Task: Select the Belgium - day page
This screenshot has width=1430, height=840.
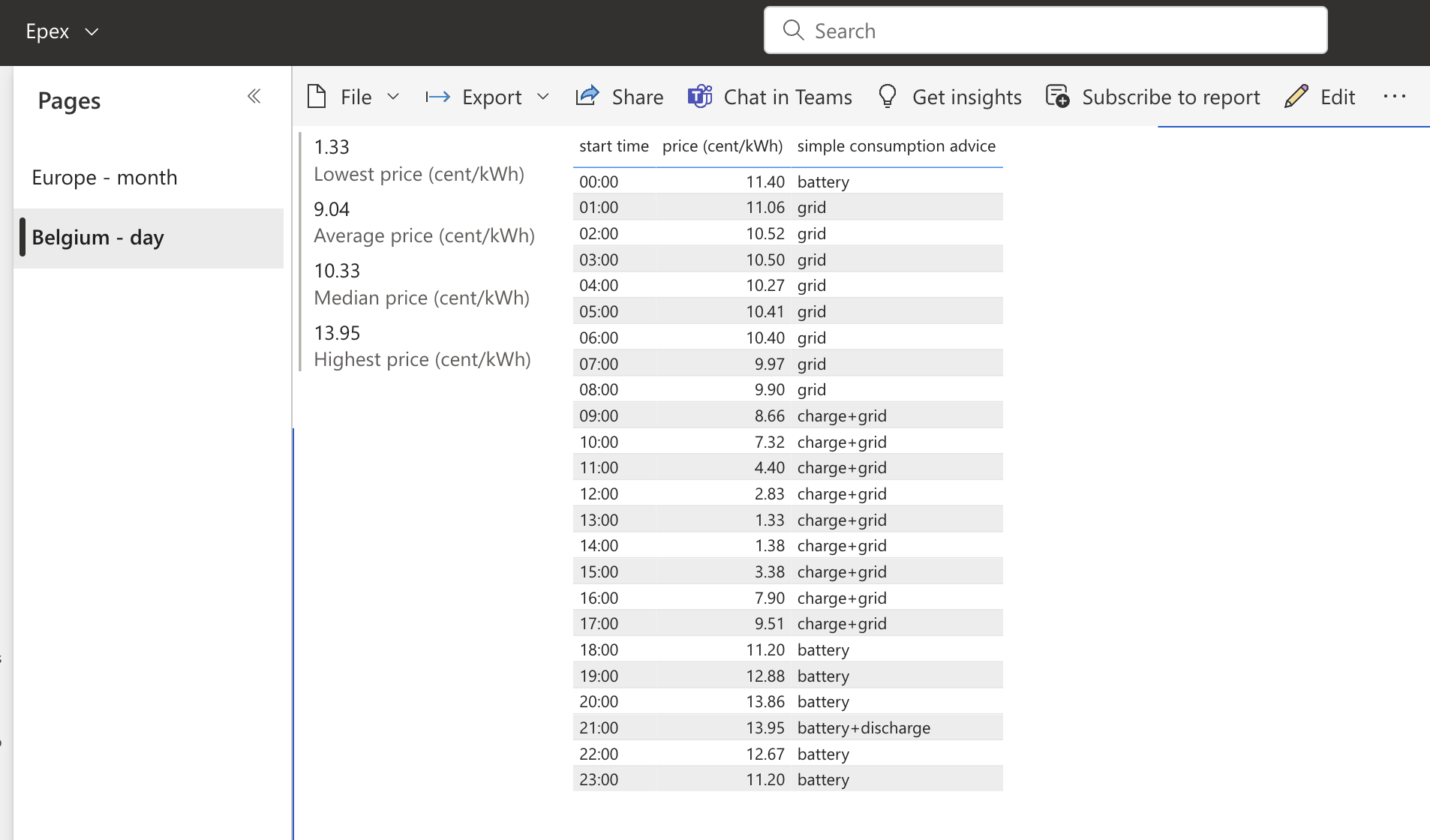Action: (x=98, y=238)
